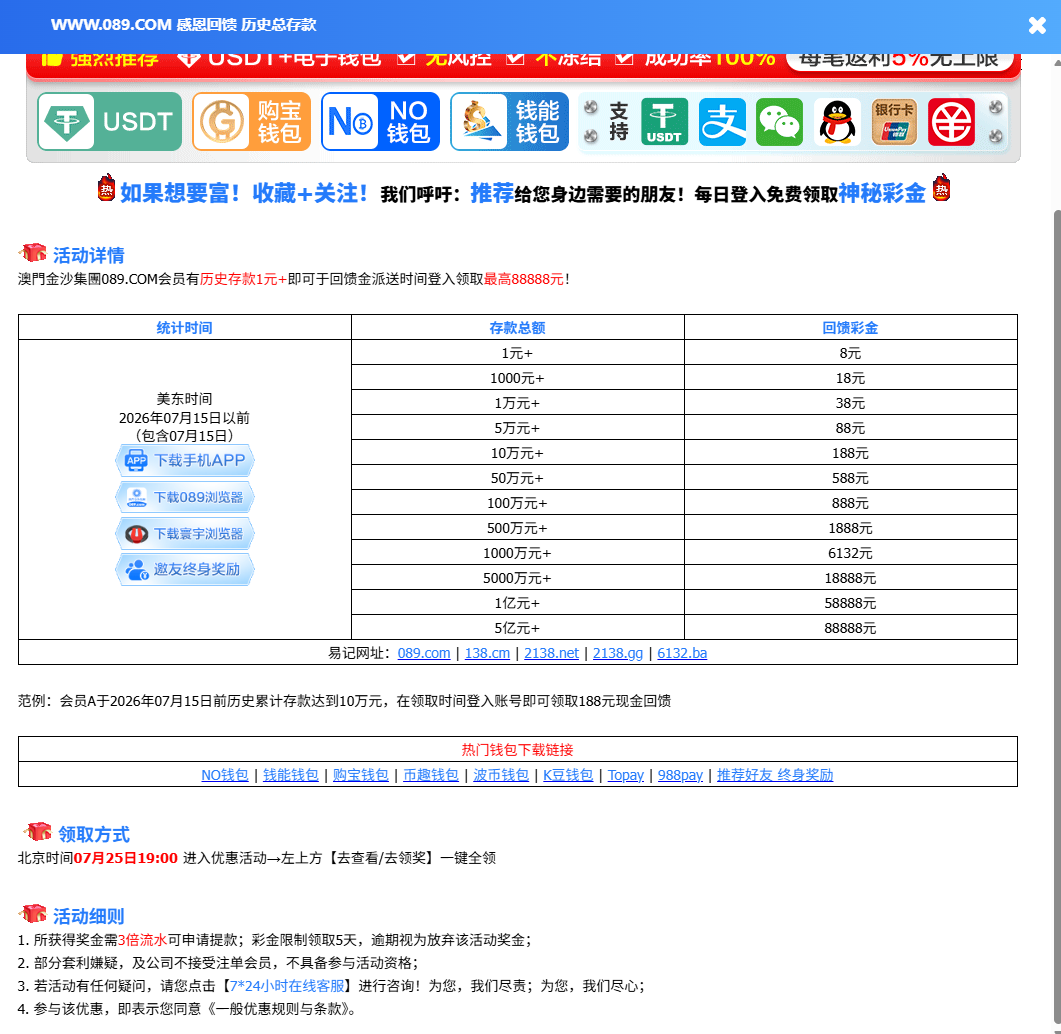Open the 089.com link

pyautogui.click(x=424, y=653)
